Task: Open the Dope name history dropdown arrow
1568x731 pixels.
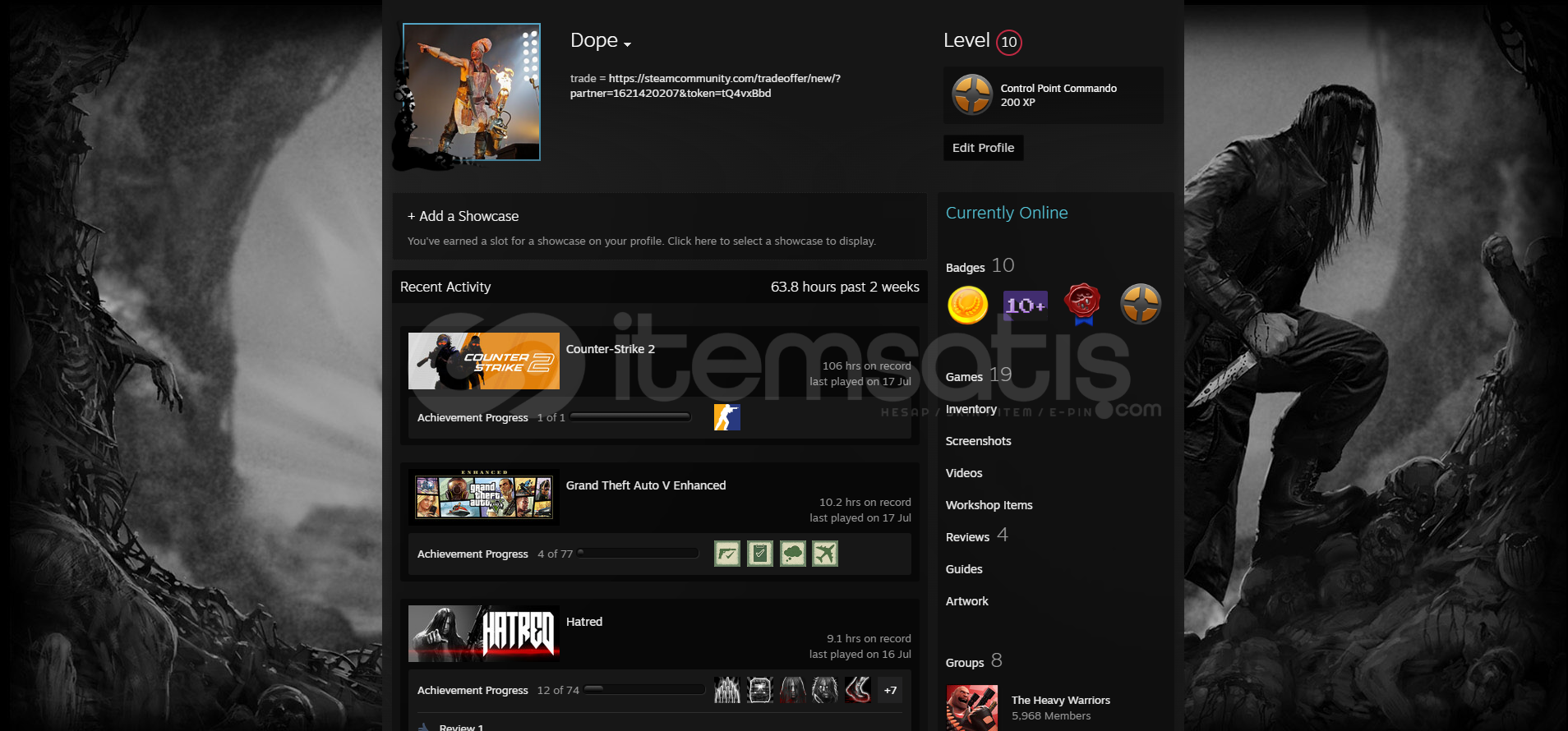Action: [x=627, y=44]
